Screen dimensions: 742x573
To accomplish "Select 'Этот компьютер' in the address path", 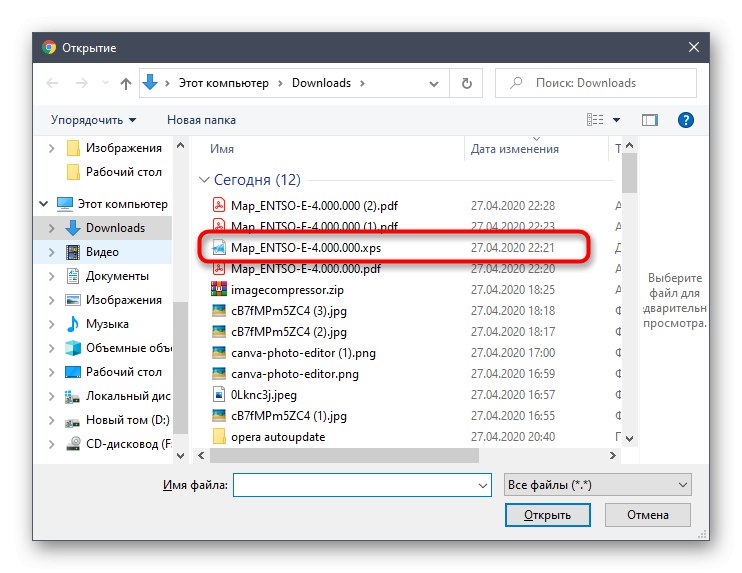I will [223, 83].
